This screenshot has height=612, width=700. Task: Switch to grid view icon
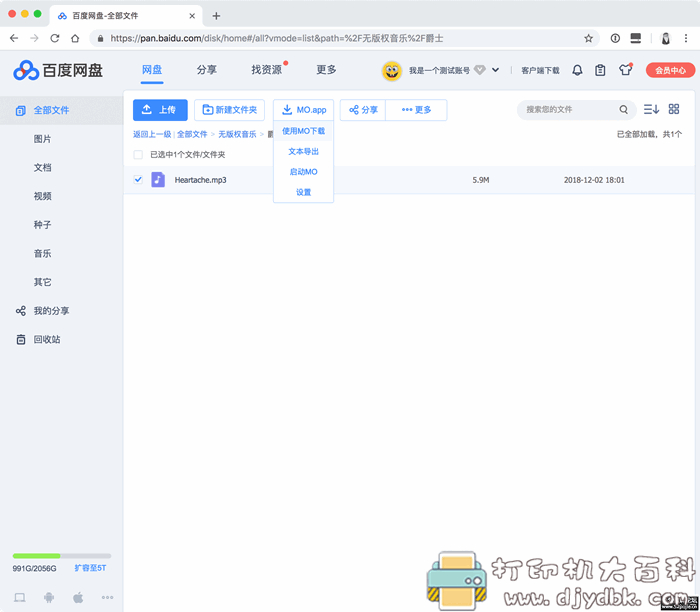click(x=674, y=109)
